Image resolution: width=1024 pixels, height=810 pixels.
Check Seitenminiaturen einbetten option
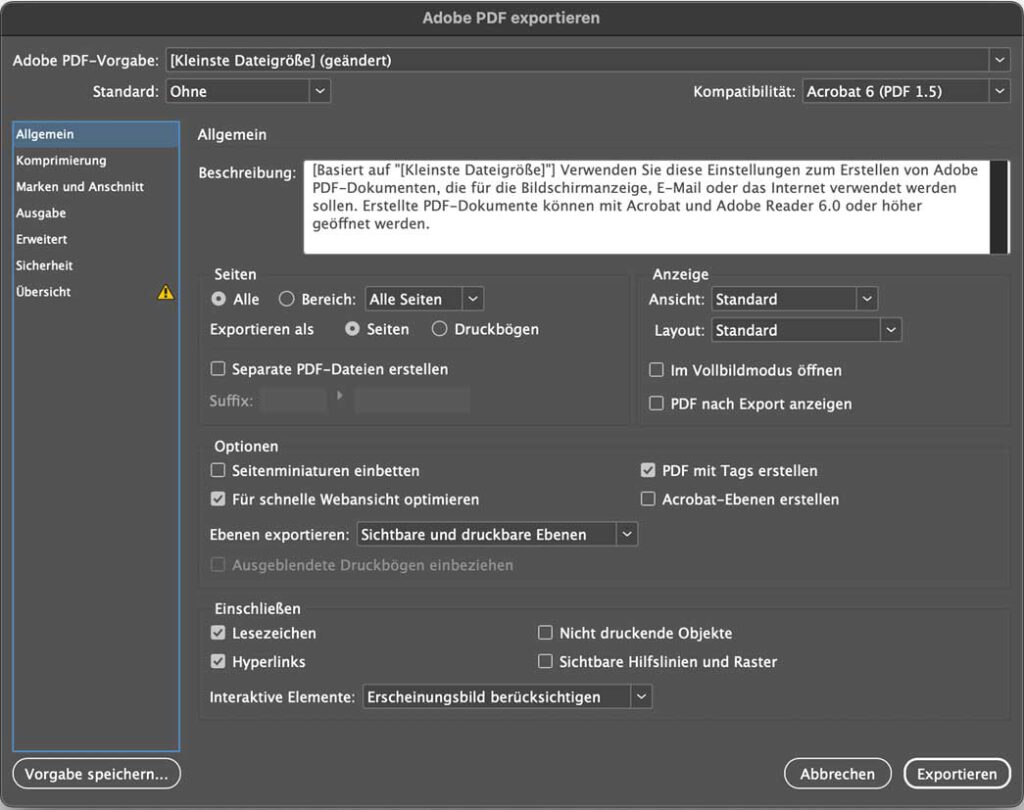click(217, 470)
